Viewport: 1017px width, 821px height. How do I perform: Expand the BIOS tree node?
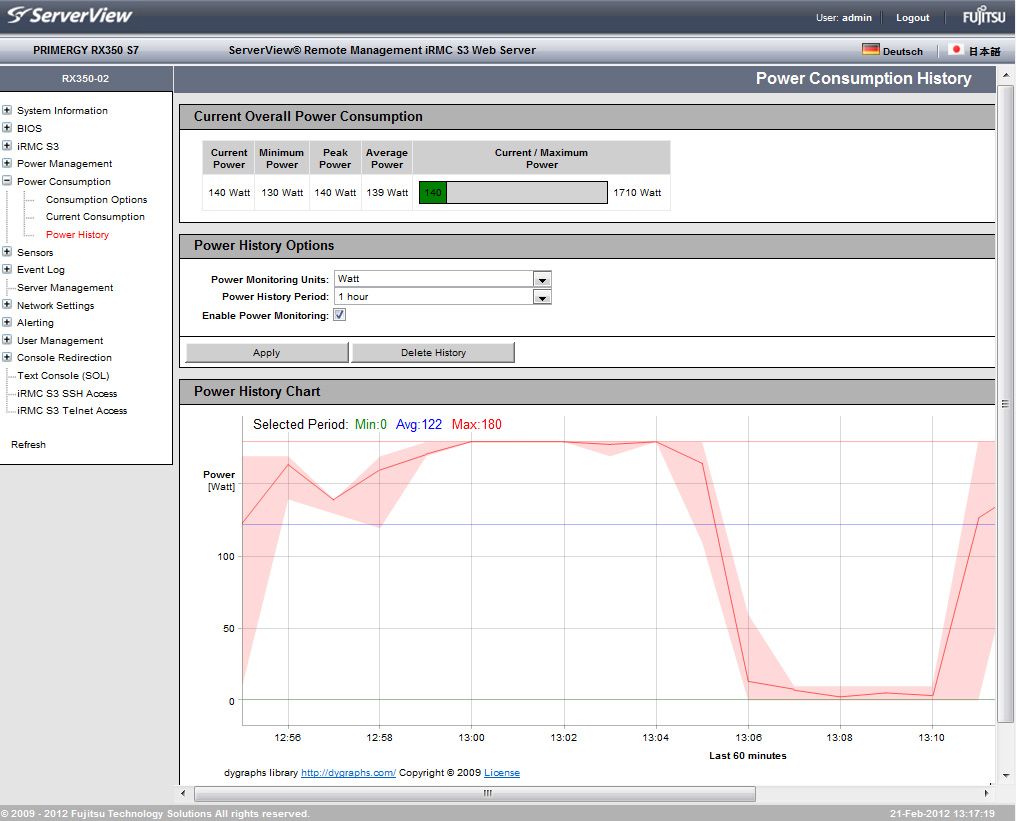tap(7, 128)
